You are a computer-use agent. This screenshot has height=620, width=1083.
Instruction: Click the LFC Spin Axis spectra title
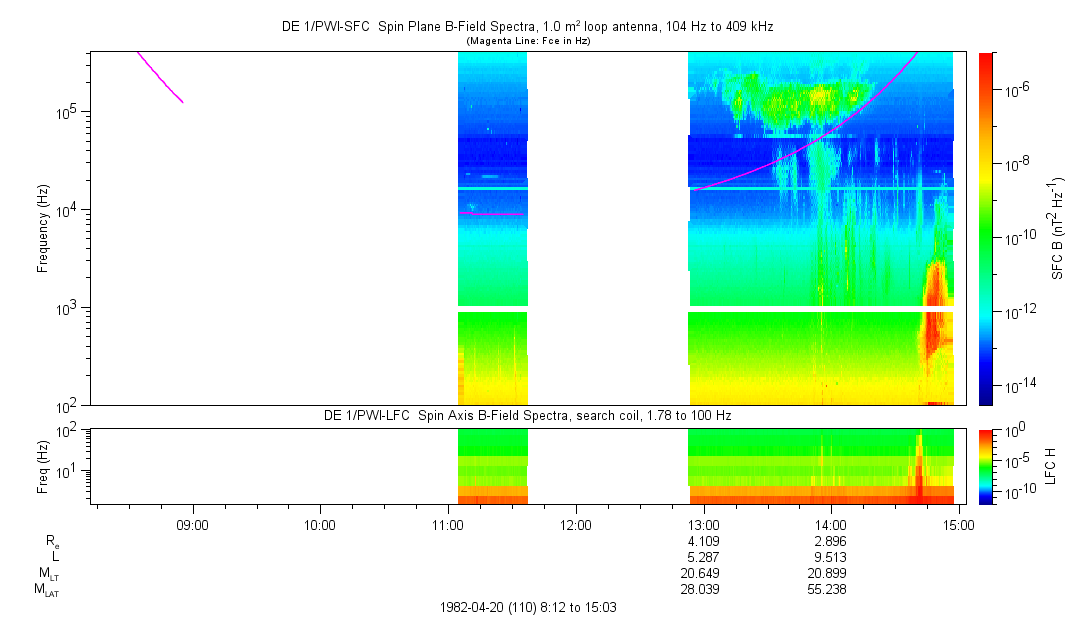click(x=527, y=415)
